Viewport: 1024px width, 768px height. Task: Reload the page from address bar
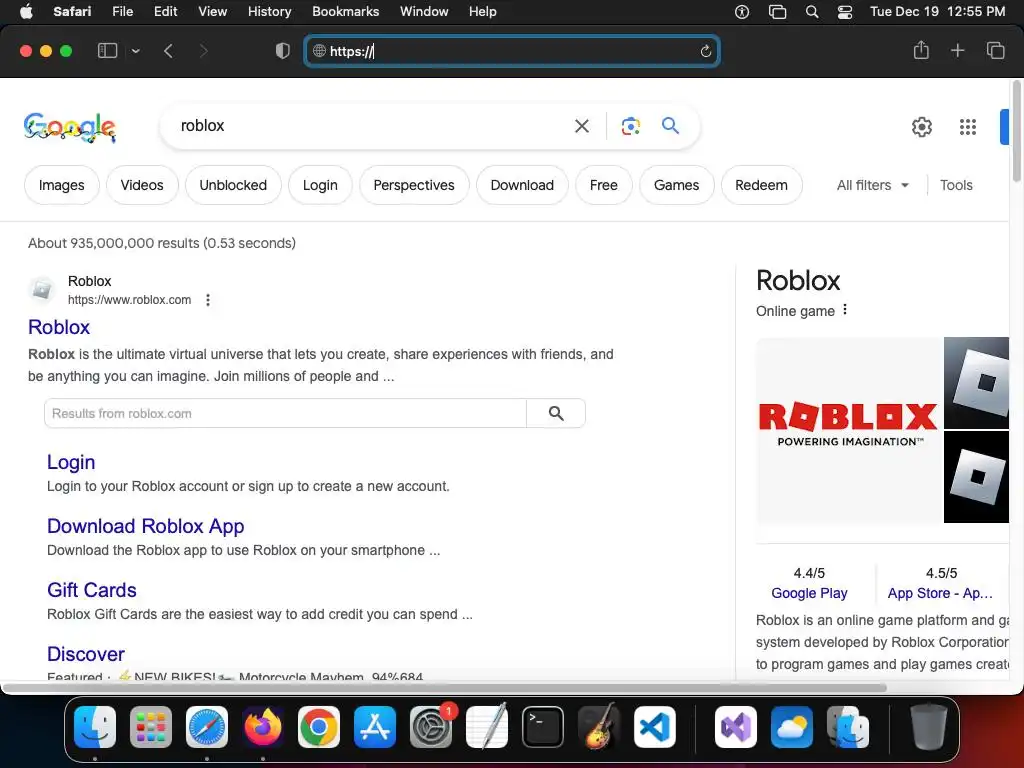pyautogui.click(x=705, y=52)
